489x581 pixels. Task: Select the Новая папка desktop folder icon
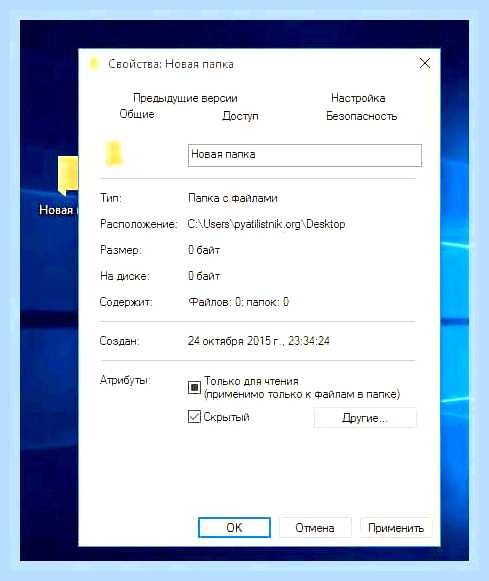[x=68, y=176]
